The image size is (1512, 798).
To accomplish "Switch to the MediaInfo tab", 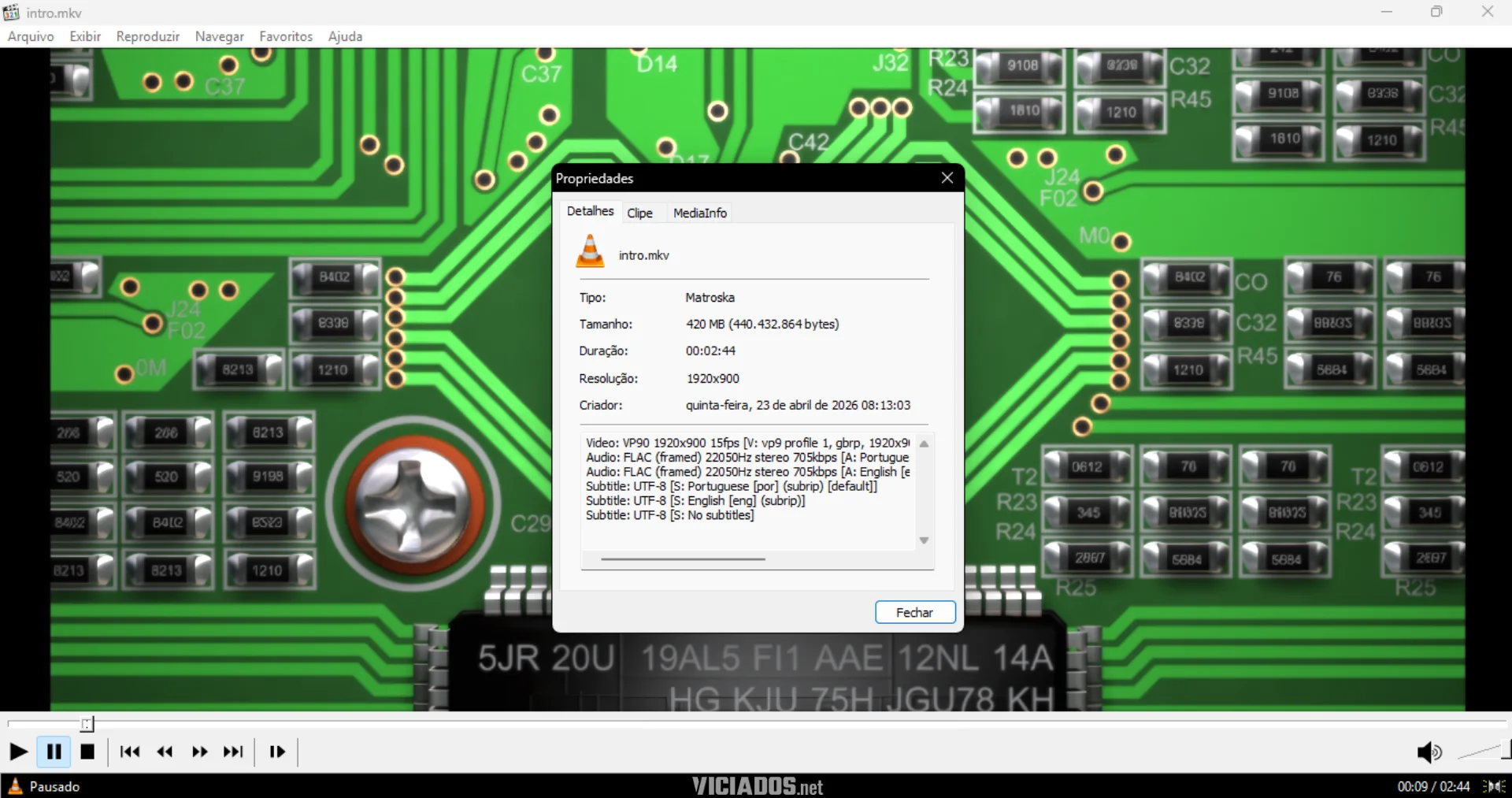I will point(699,213).
